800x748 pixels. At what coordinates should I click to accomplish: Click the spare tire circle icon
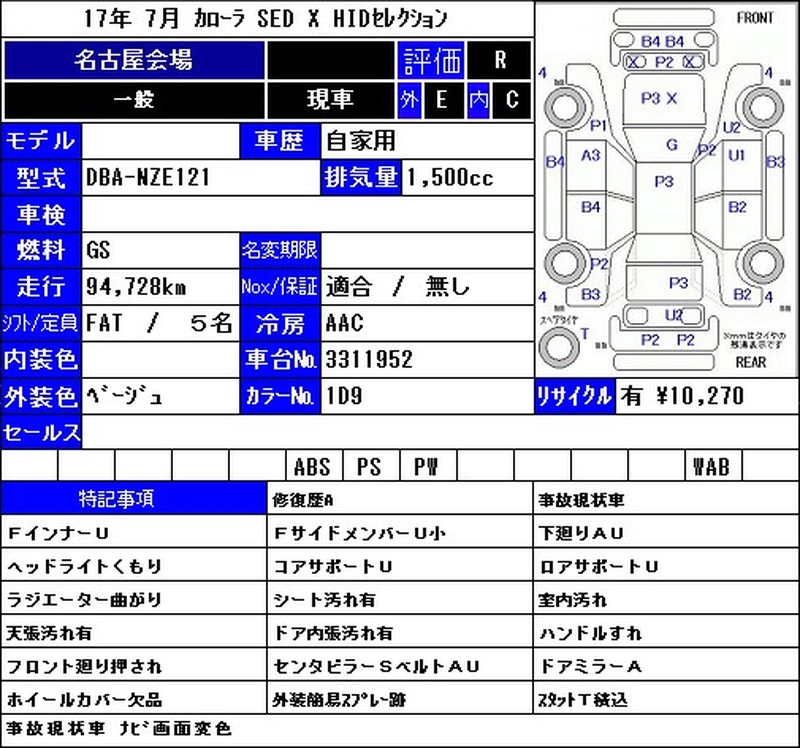(559, 345)
